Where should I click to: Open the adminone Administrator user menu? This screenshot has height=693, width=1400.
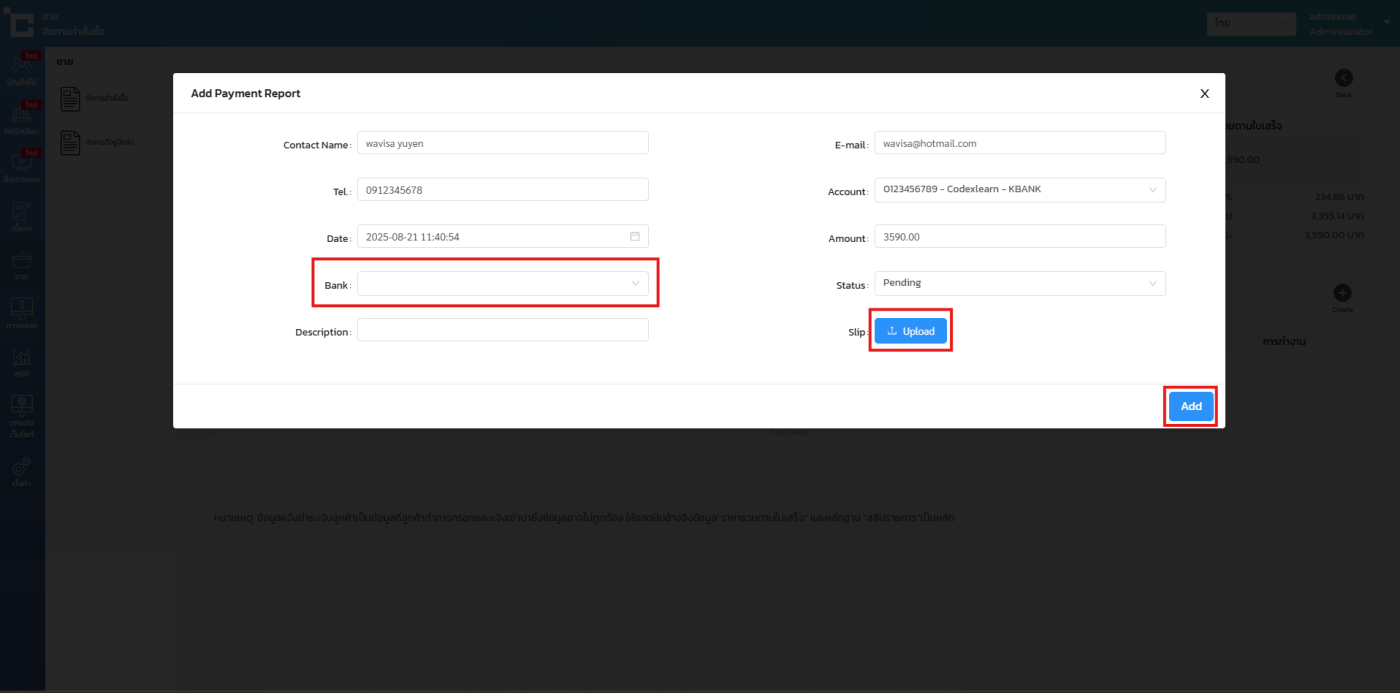pos(1345,24)
